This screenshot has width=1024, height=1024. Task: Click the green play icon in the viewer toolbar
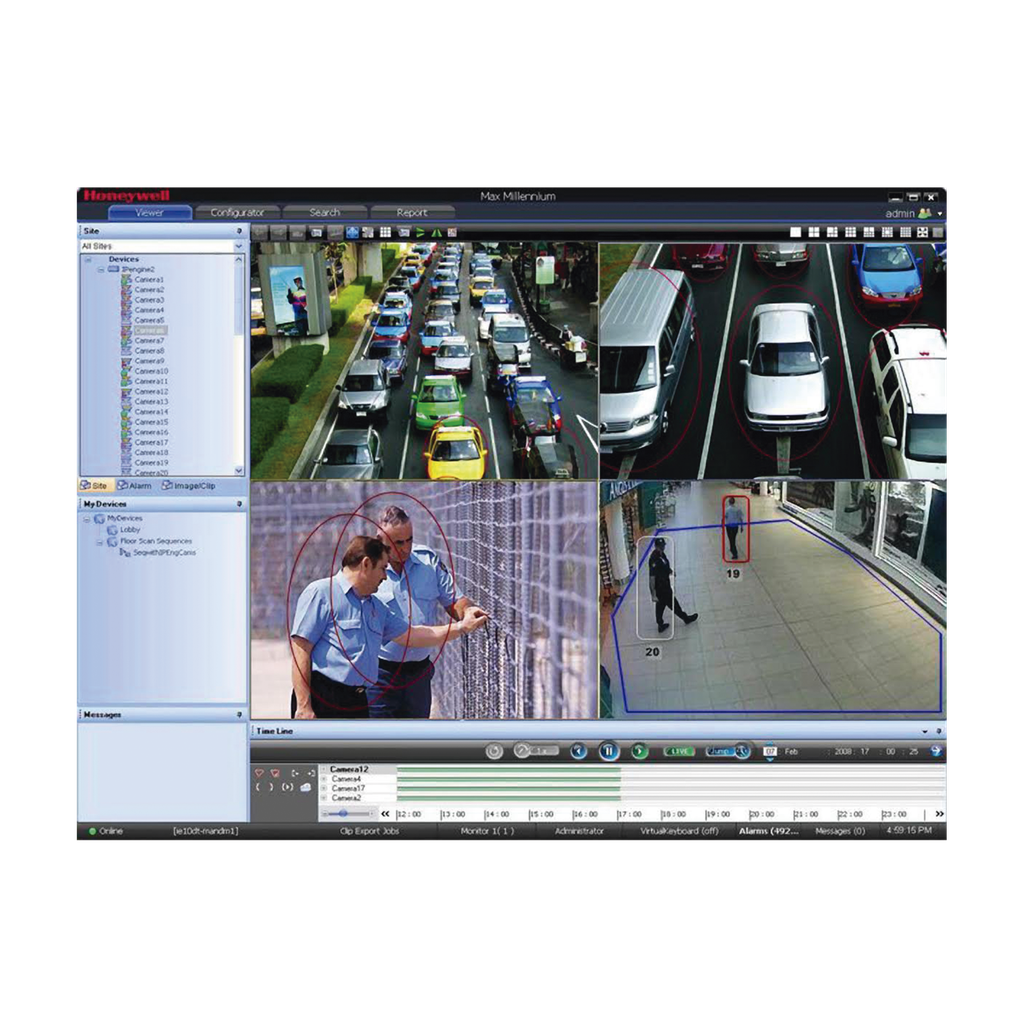coord(418,232)
